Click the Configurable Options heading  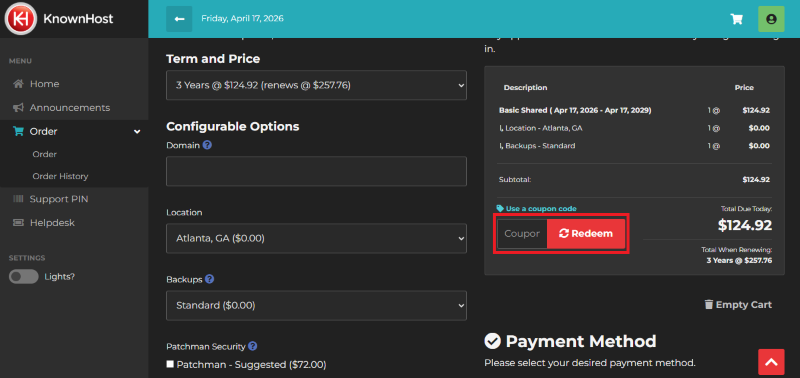(233, 126)
